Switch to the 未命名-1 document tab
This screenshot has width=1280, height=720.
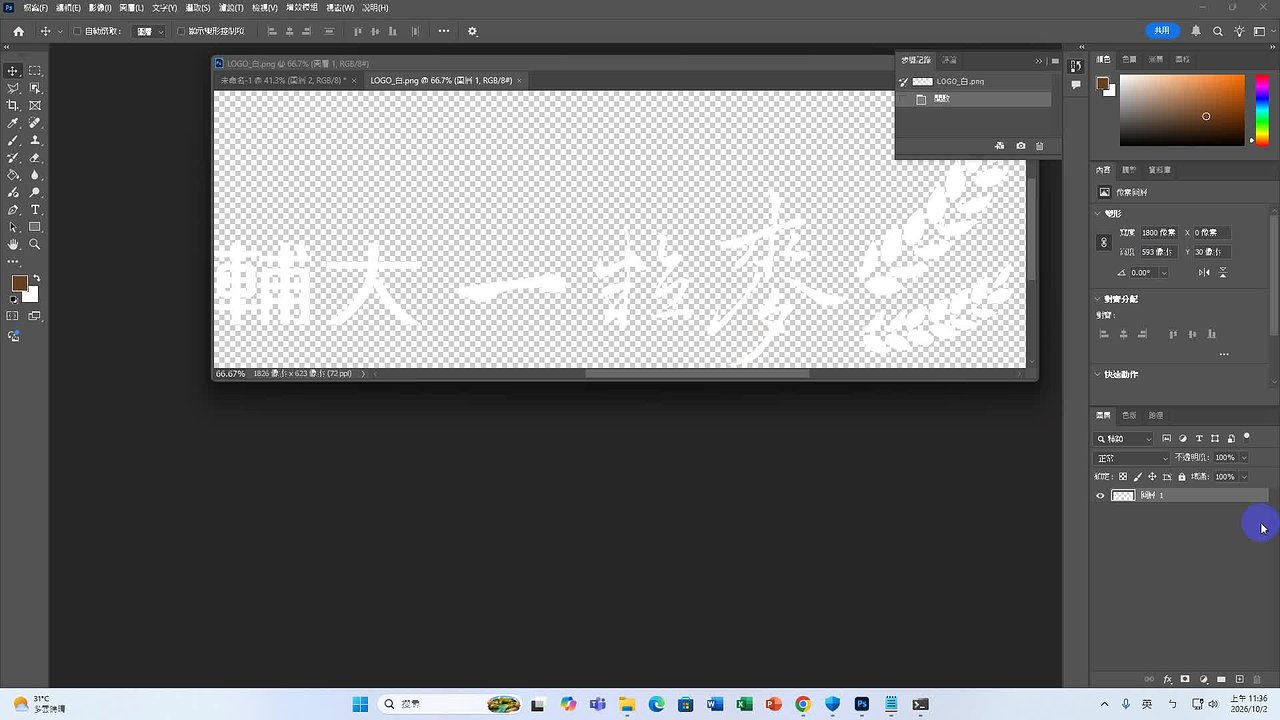click(283, 80)
